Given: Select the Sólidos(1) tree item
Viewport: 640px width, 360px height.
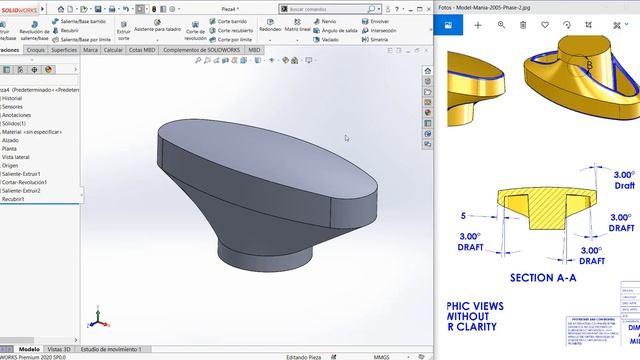Looking at the screenshot, I should pos(13,123).
